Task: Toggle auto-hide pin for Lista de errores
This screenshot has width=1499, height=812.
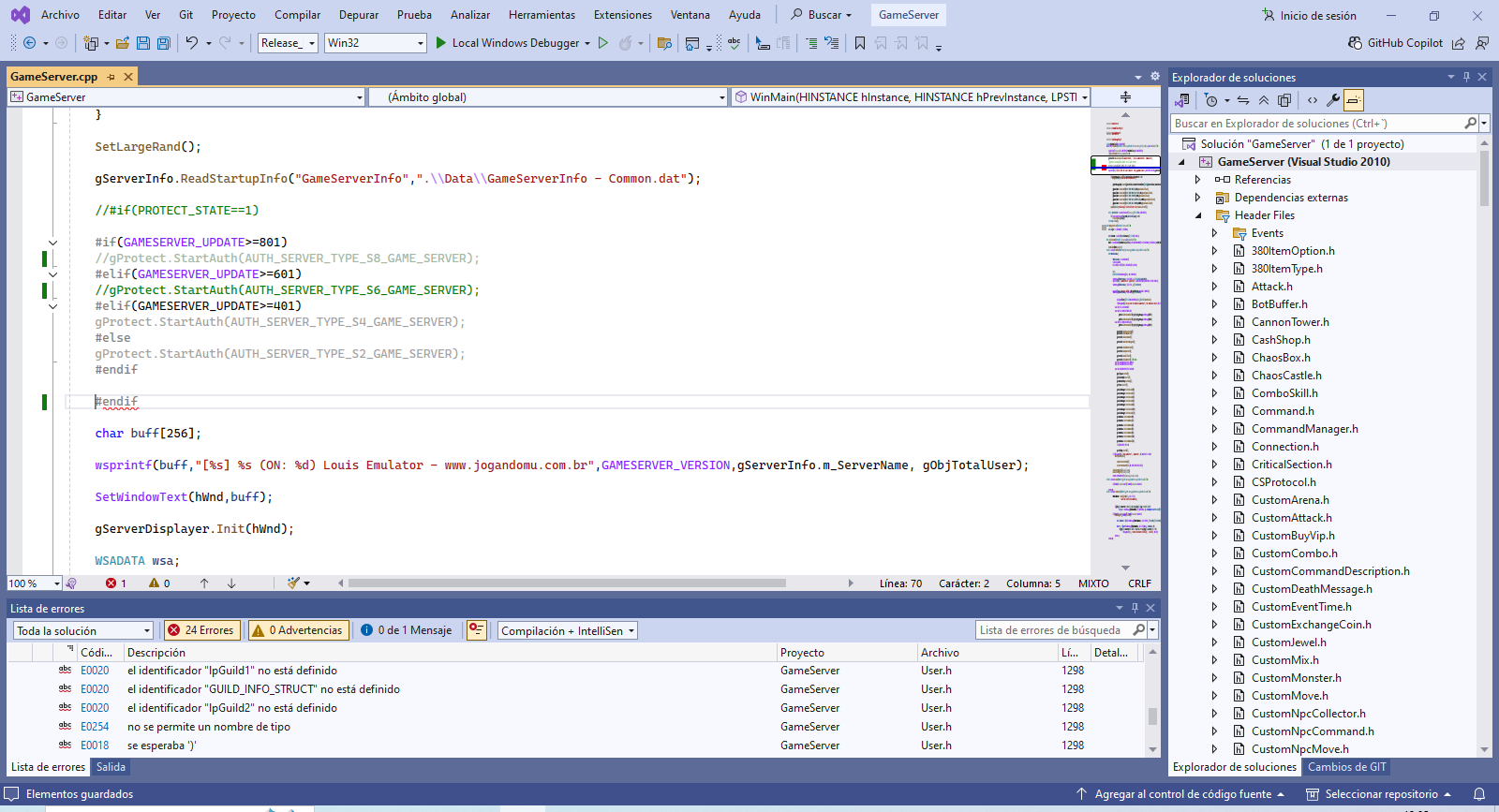Action: pos(1135,608)
